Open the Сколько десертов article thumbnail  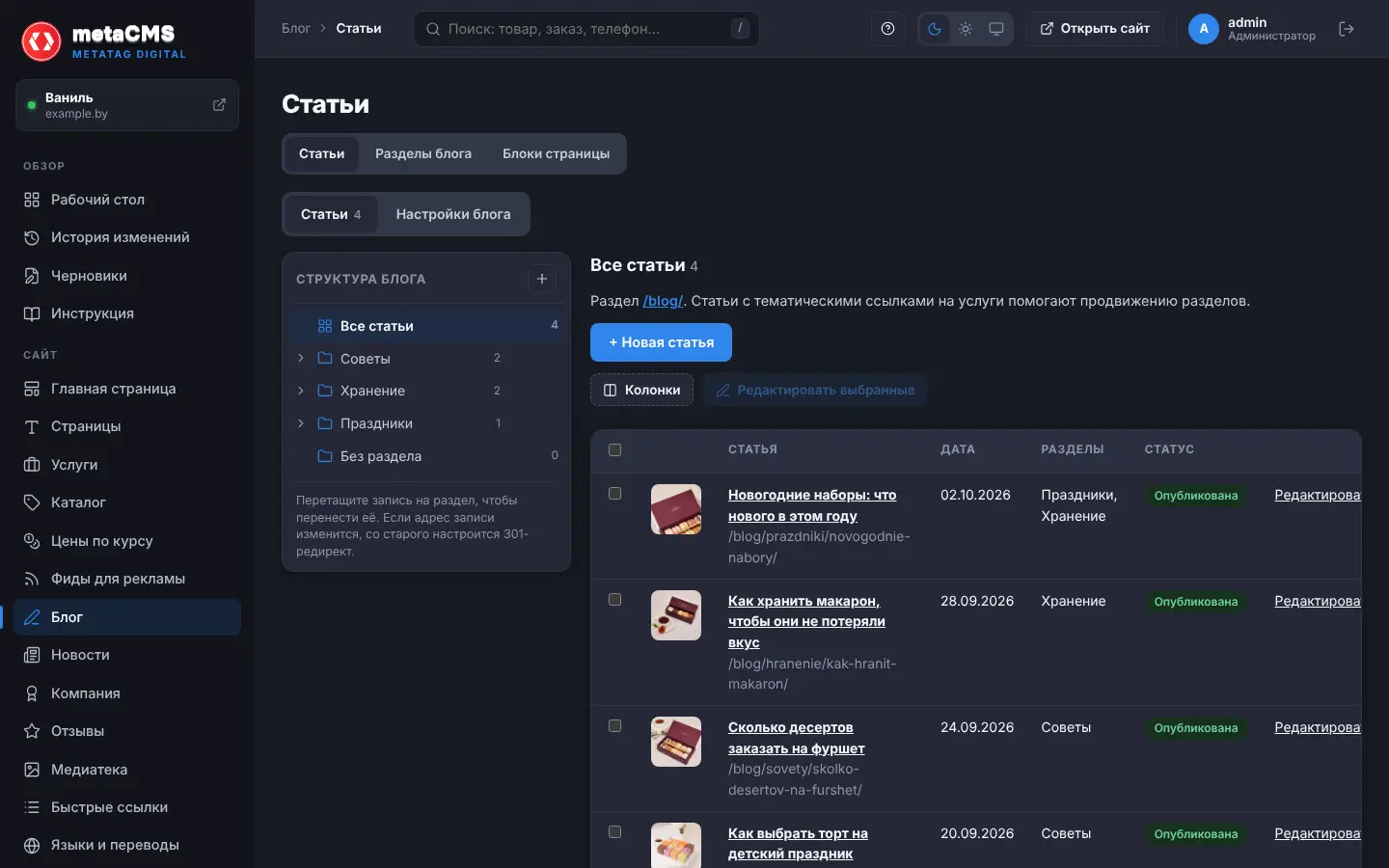676,742
